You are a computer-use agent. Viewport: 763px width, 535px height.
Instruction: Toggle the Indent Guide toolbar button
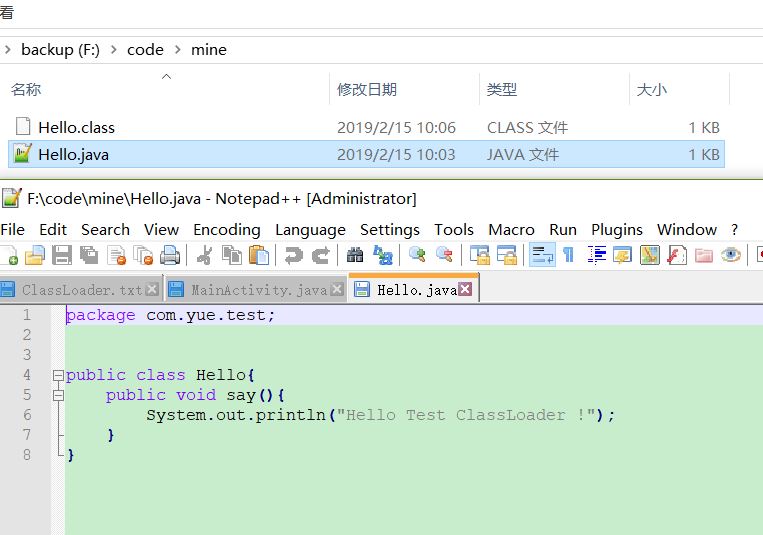pos(597,256)
